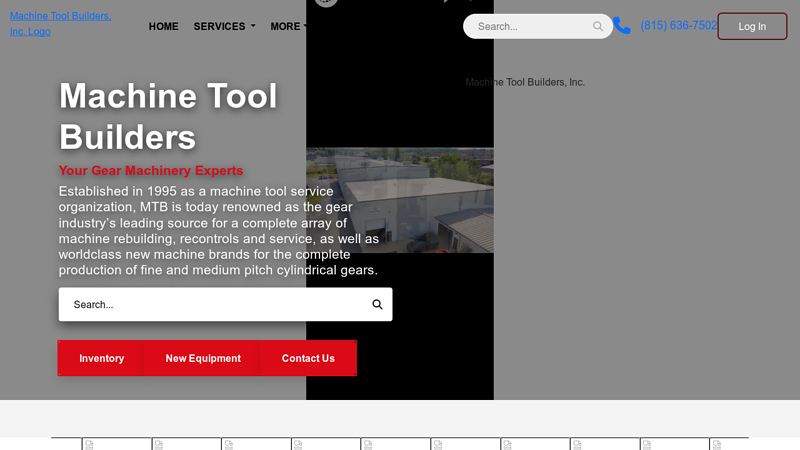Click the blue phone handset icon

[x=623, y=26]
